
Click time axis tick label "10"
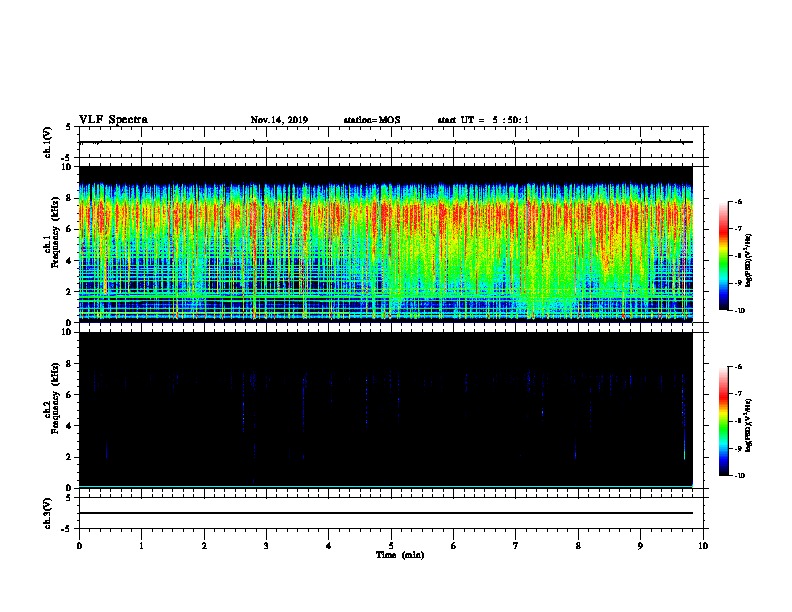703,545
